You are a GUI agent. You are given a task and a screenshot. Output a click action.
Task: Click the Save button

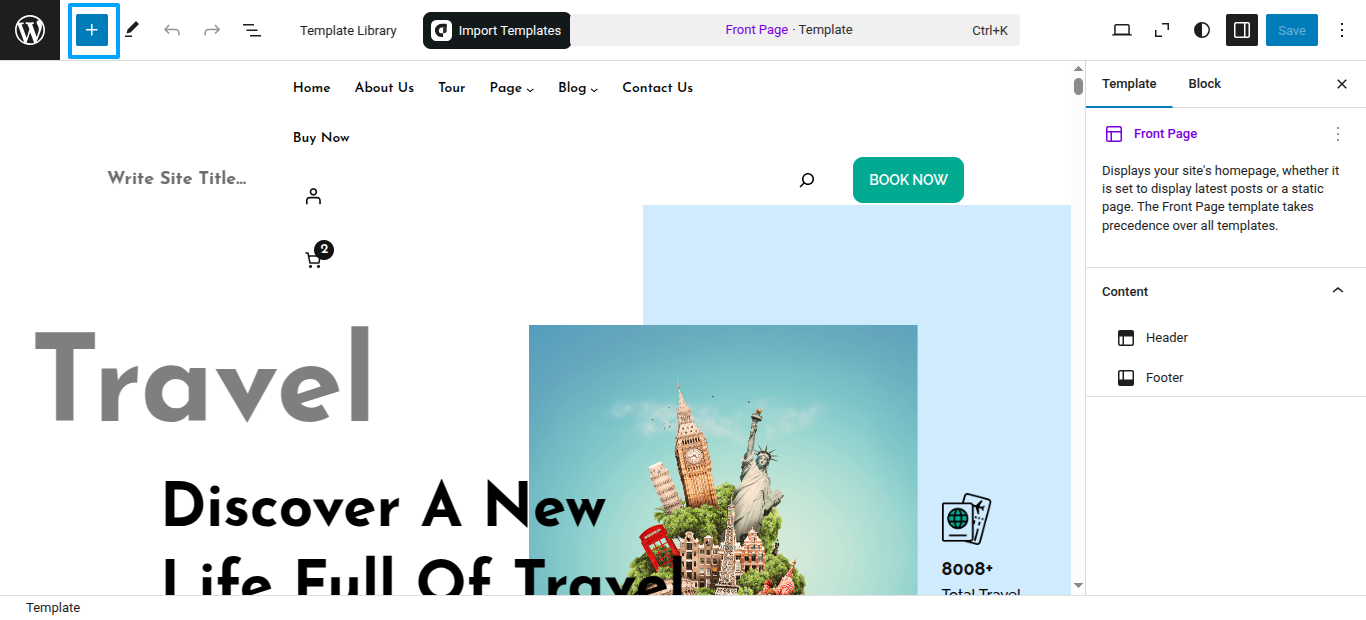(x=1292, y=30)
